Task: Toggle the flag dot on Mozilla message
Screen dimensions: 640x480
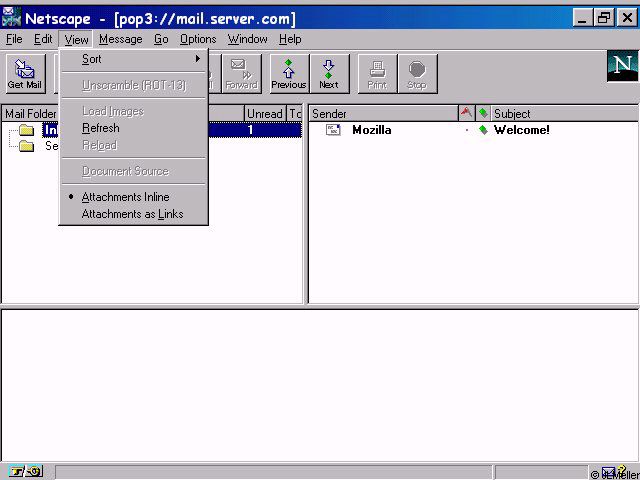Action: point(467,130)
